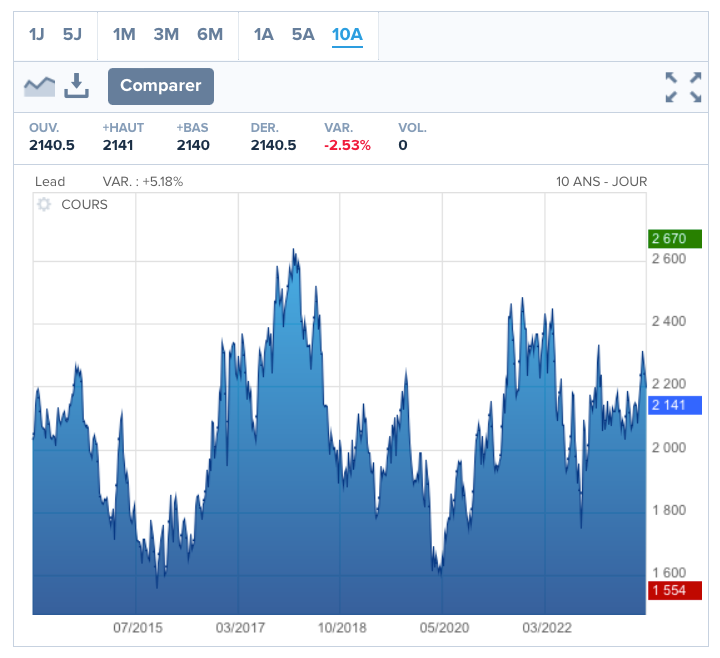Select the 1A period tab
This screenshot has width=720, height=658.
263,35
